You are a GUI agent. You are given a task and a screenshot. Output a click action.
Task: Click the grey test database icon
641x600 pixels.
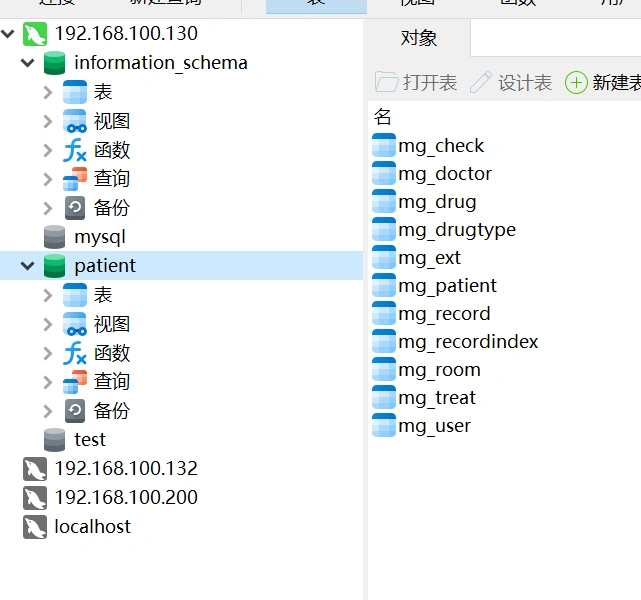pos(55,440)
